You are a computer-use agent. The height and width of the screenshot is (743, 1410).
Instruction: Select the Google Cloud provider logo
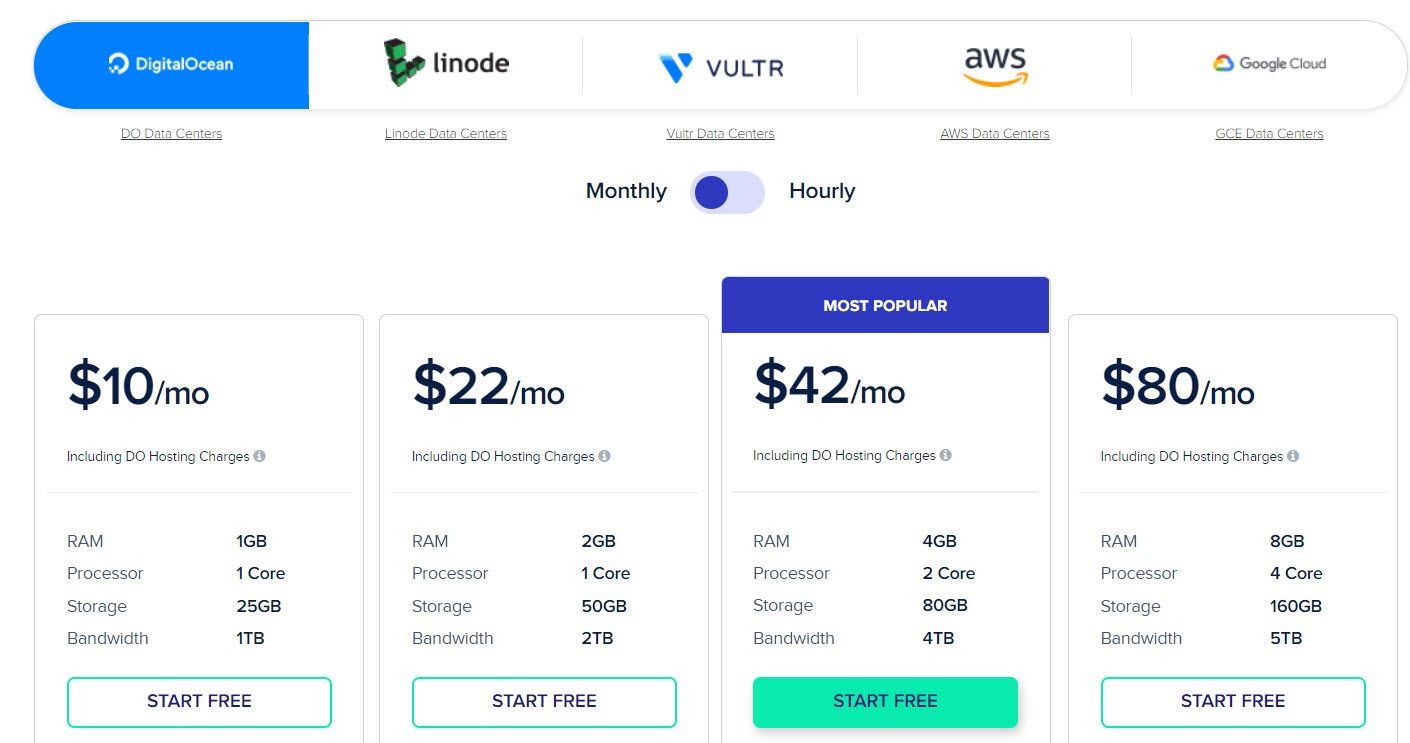click(1270, 63)
